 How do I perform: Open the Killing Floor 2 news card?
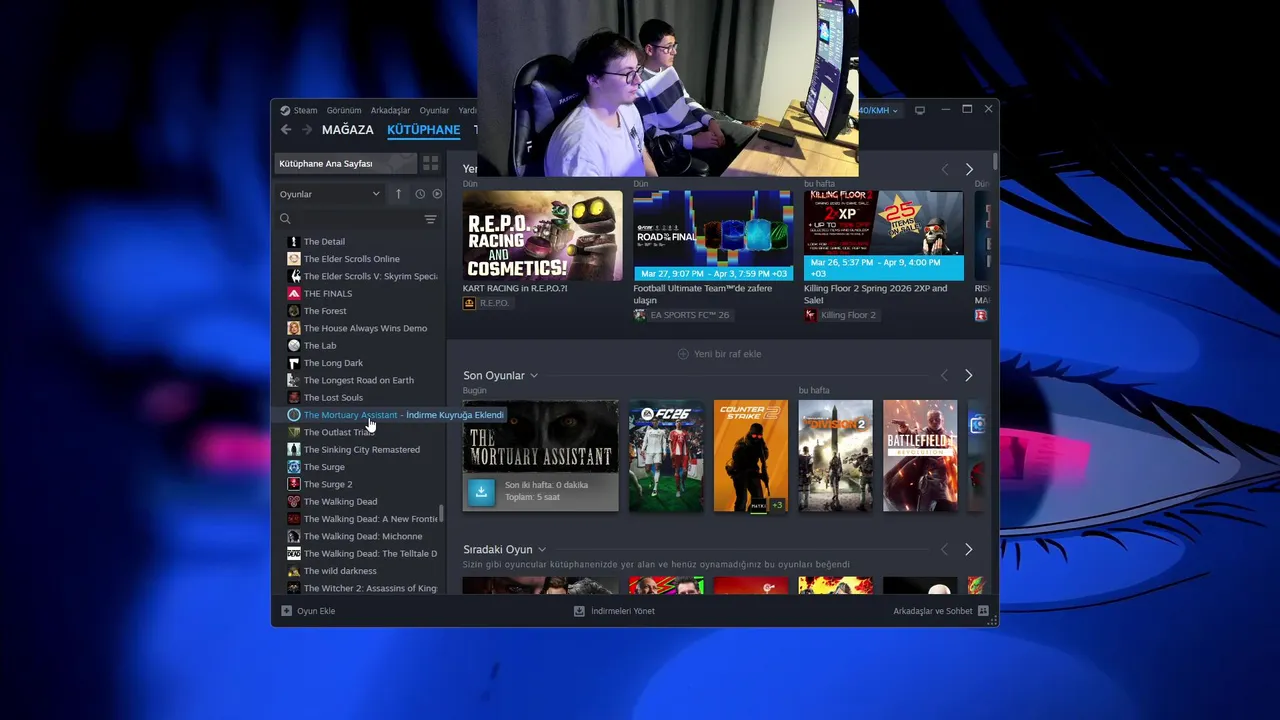[884, 236]
